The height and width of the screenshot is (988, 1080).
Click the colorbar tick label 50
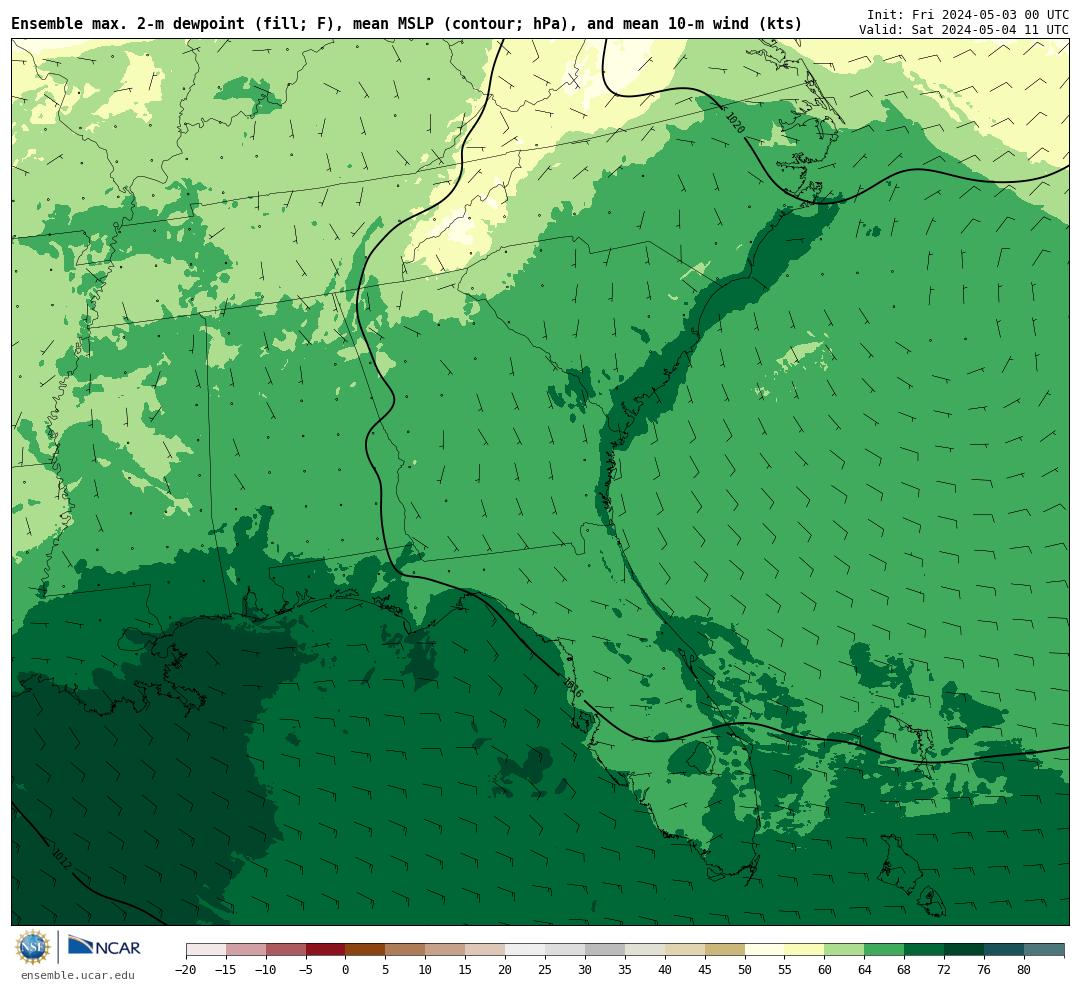[745, 969]
